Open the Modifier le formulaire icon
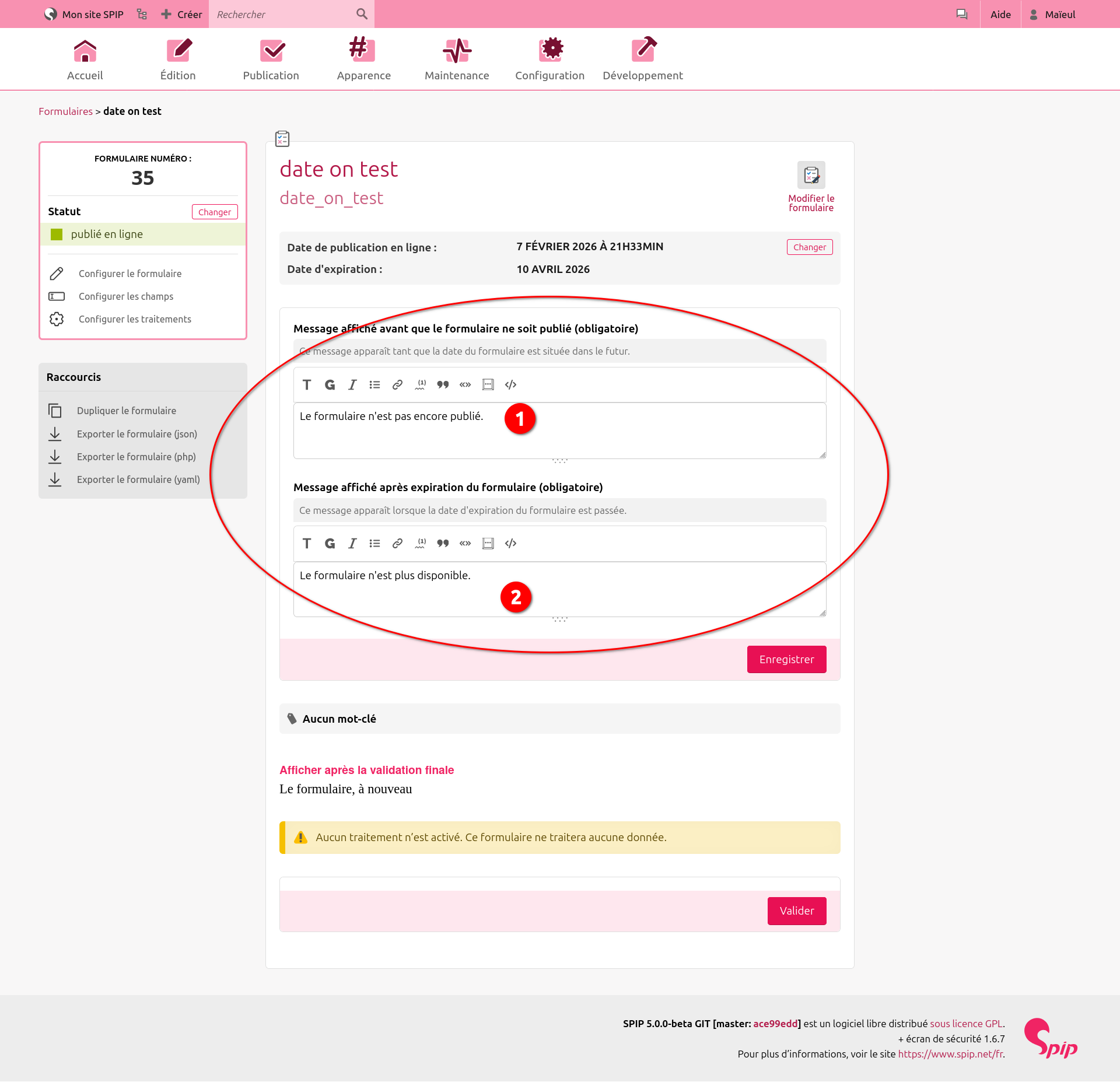Viewport: 1120px width, 1082px height. coord(811,175)
